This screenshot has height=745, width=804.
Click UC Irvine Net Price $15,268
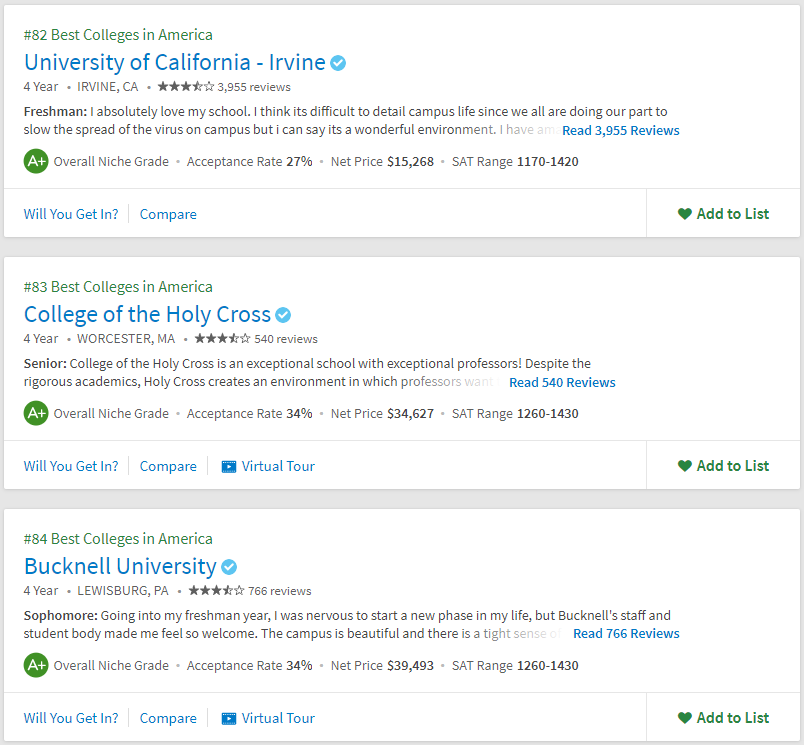[x=382, y=162]
